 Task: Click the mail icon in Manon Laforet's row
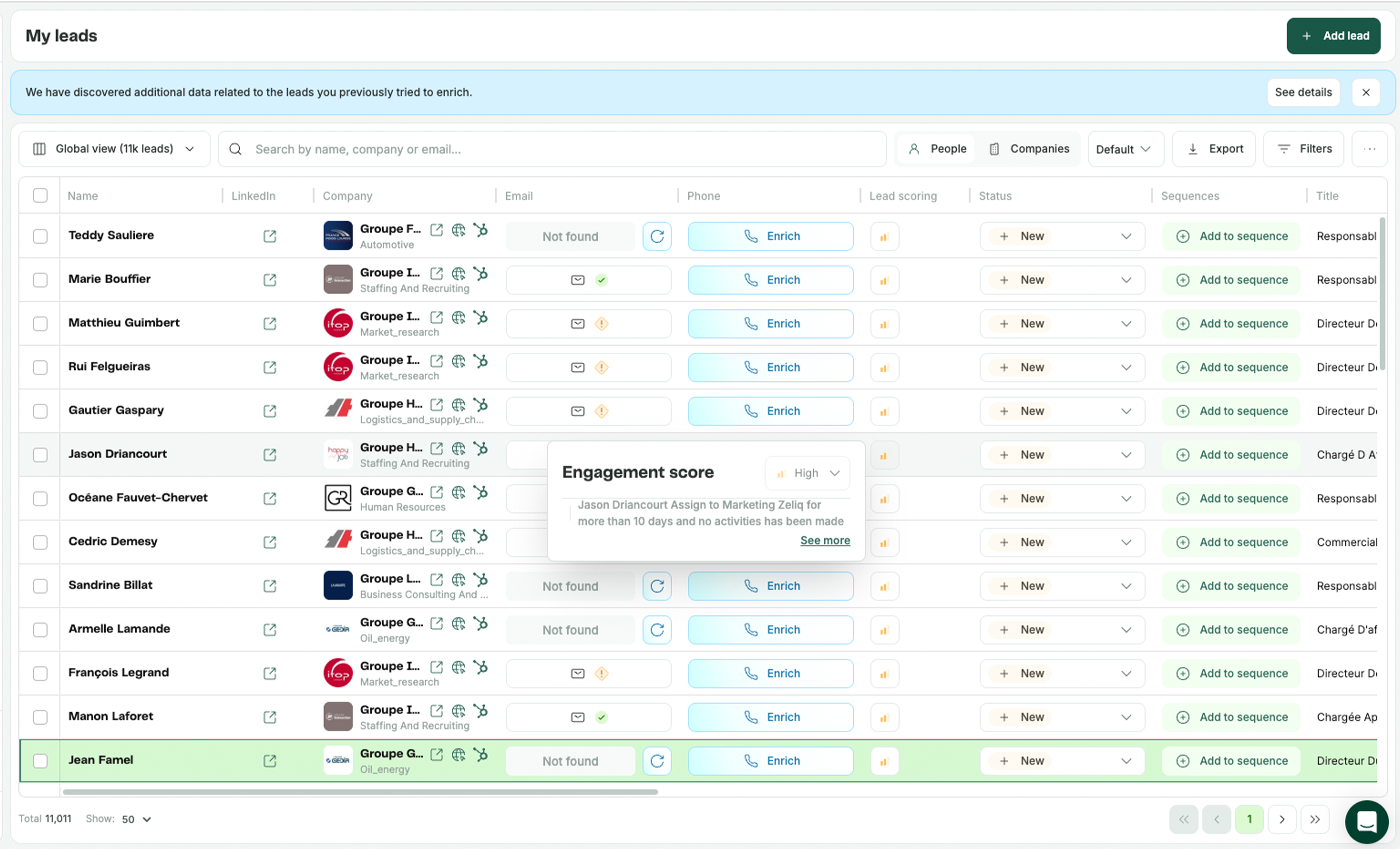point(577,717)
